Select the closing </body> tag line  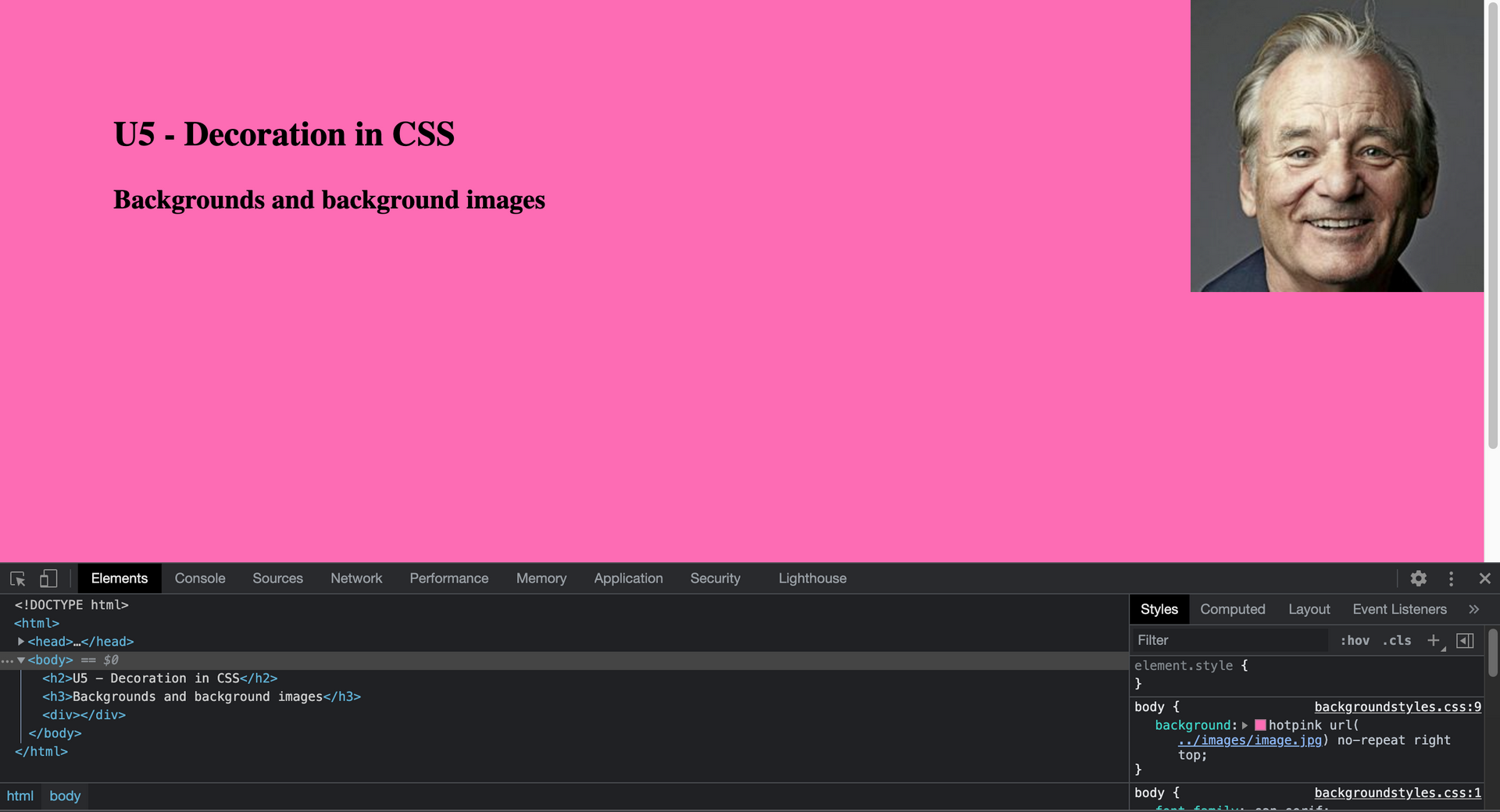click(55, 733)
